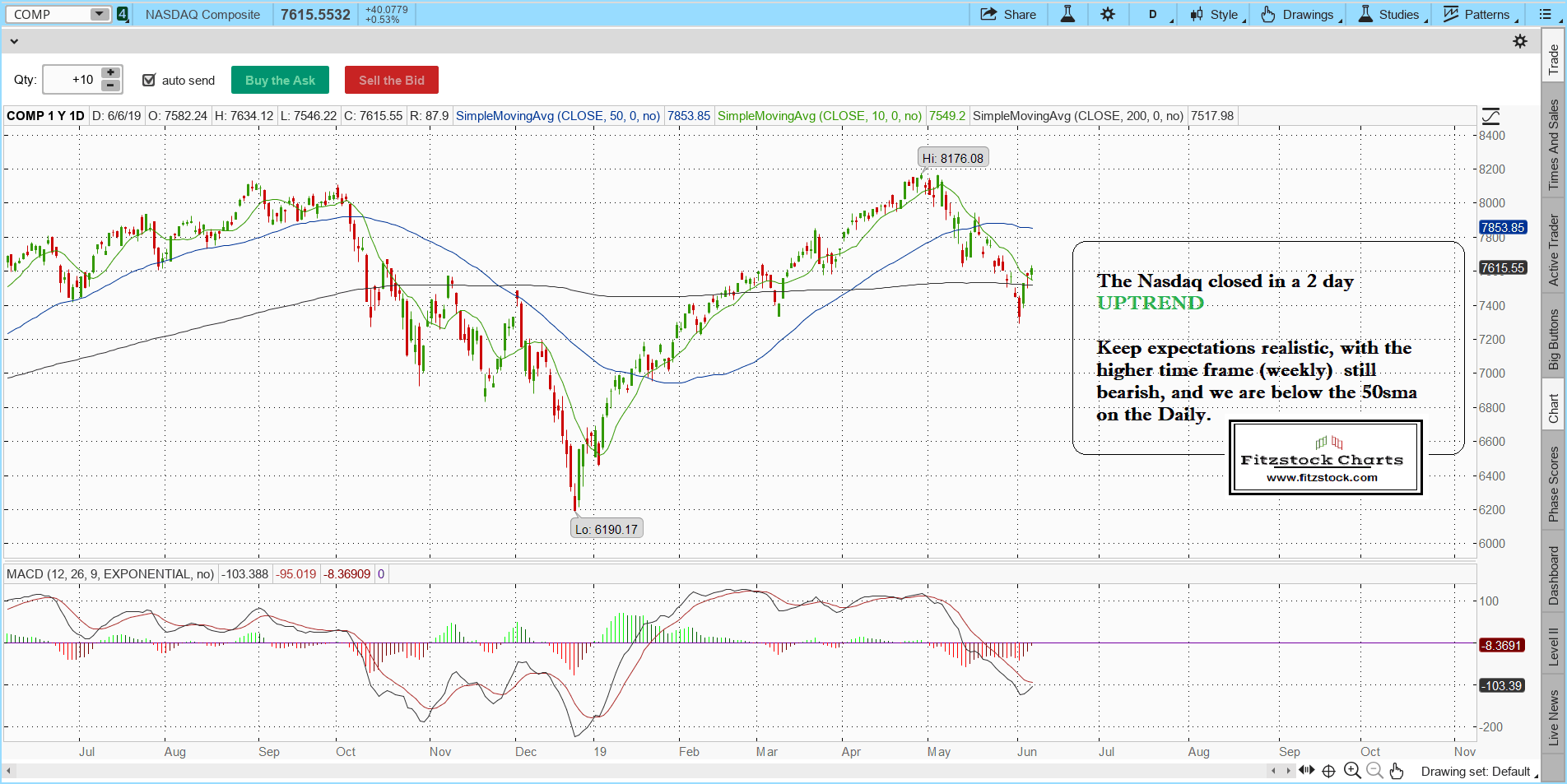Screen dimensions: 1567x784
Task: Click the Share icon in chart toolbar
Action: click(1008, 15)
